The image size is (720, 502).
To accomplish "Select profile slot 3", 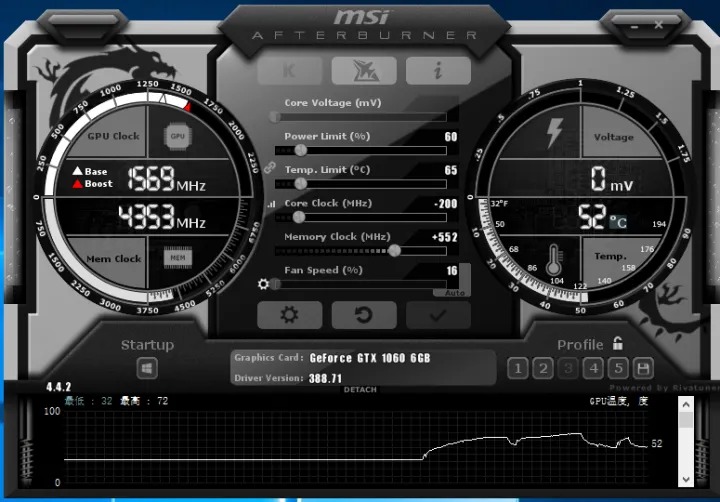I will 568,368.
